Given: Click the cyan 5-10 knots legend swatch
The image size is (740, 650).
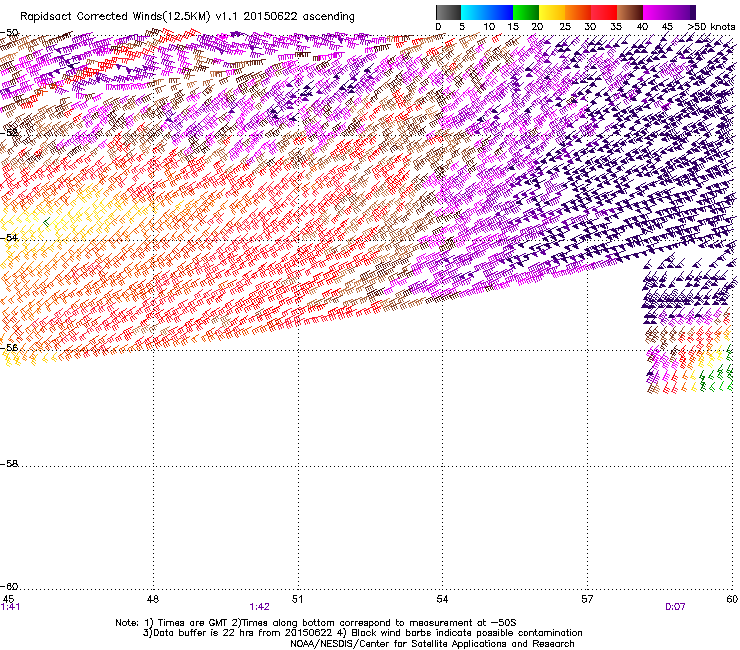Looking at the screenshot, I should click(x=474, y=12).
